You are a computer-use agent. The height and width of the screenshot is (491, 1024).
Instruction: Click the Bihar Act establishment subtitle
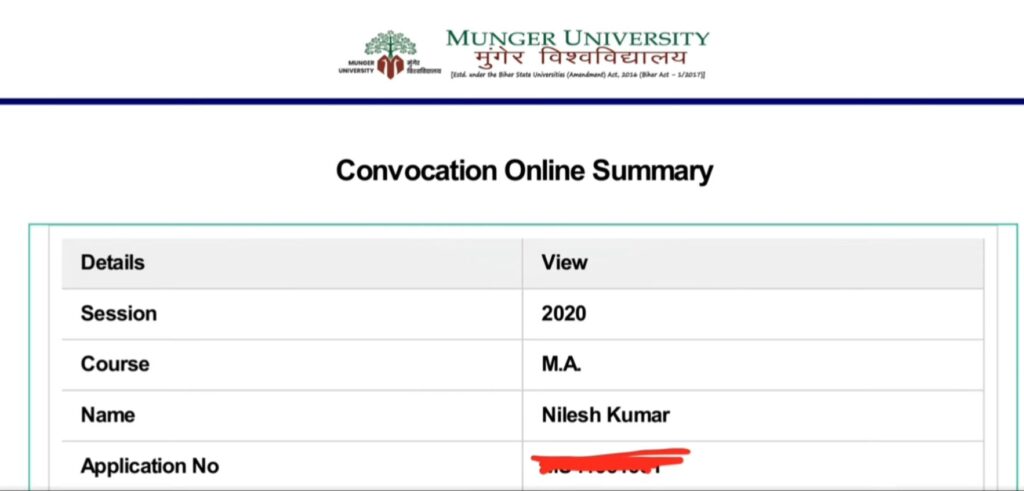pyautogui.click(x=578, y=75)
